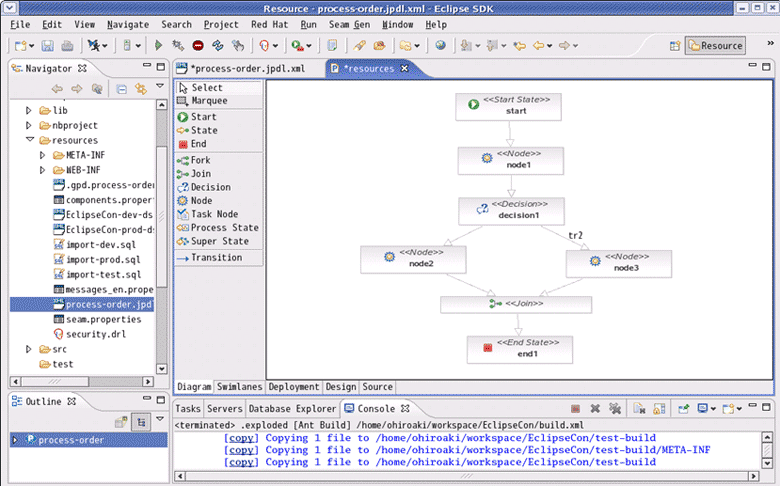Click console scroll lock icon

click(x=659, y=409)
